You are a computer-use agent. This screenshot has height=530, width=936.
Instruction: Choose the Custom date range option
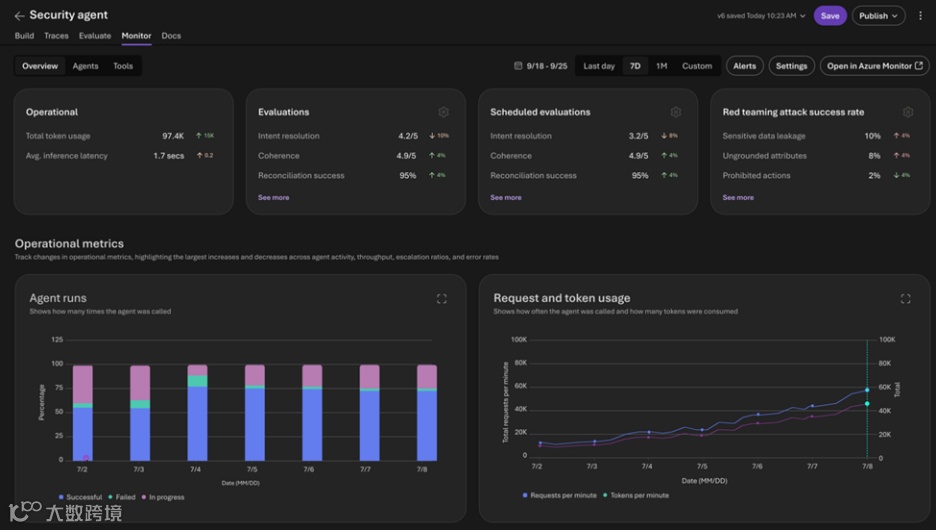pyautogui.click(x=697, y=66)
